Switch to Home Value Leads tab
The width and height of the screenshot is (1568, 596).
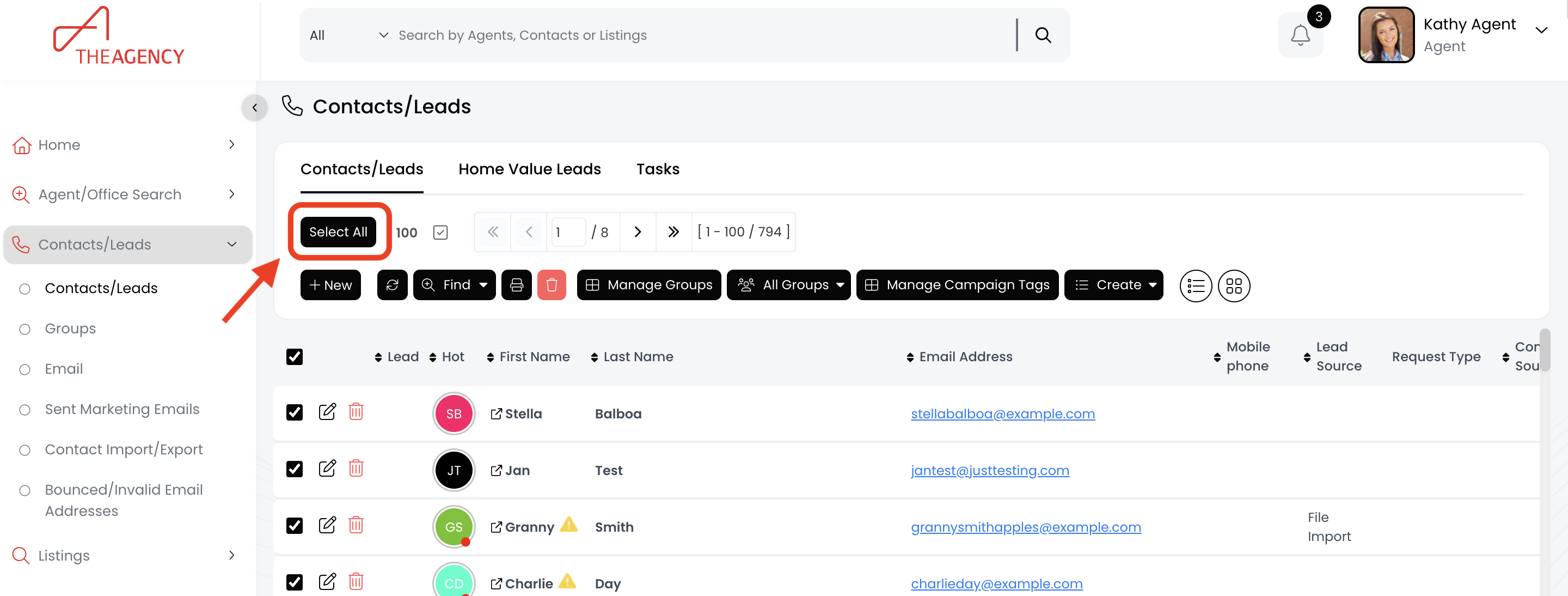[529, 169]
